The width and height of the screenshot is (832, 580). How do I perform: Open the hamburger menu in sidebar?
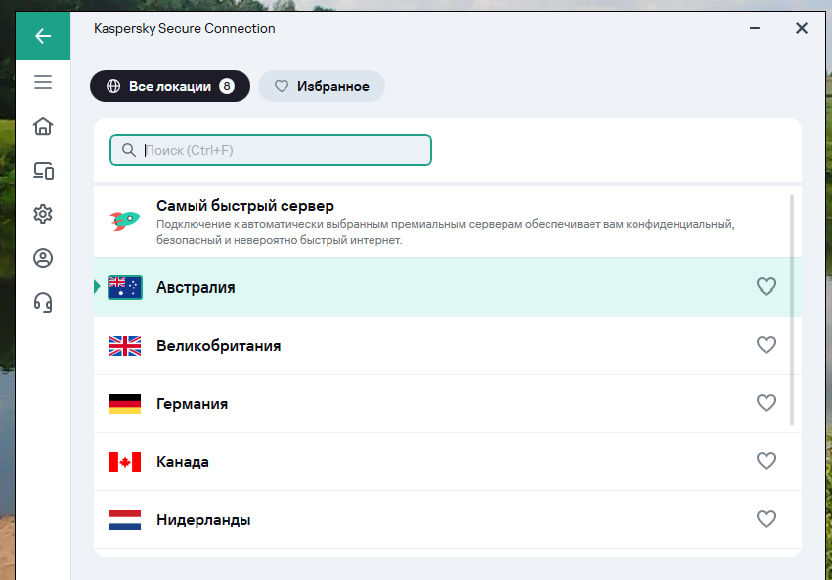tap(43, 82)
